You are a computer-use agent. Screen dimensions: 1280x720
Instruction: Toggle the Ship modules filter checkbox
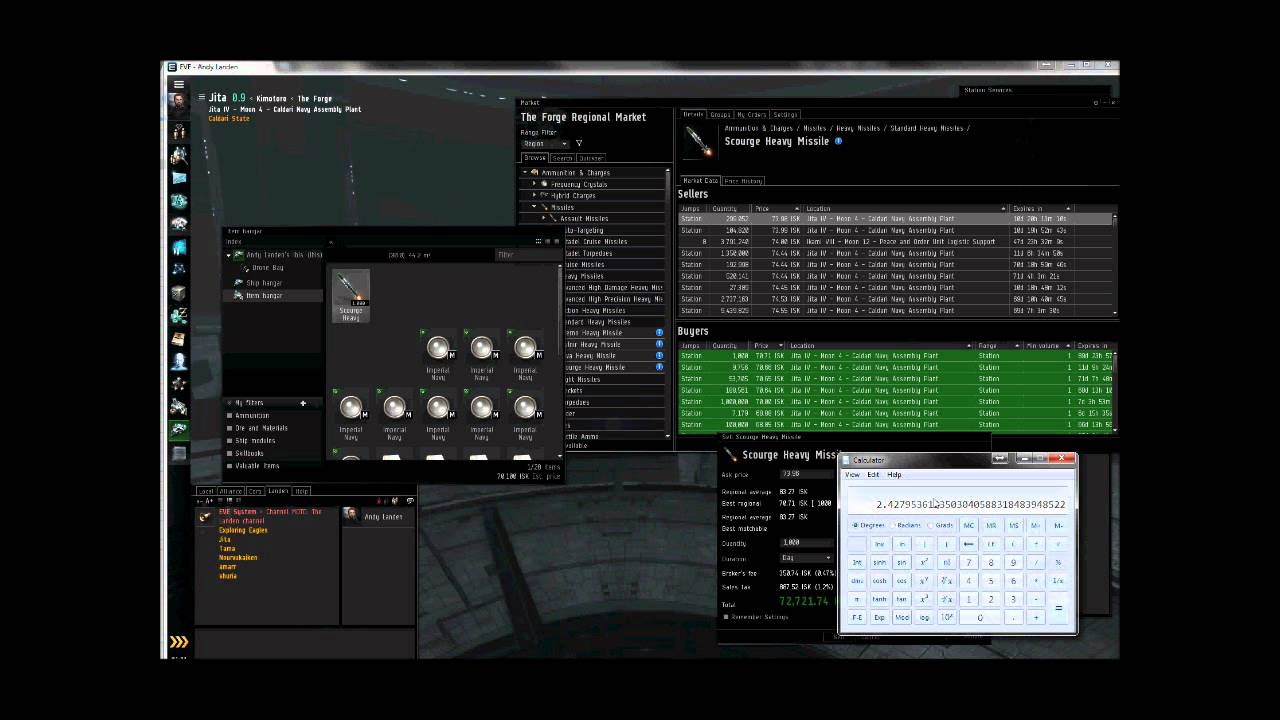pos(229,441)
